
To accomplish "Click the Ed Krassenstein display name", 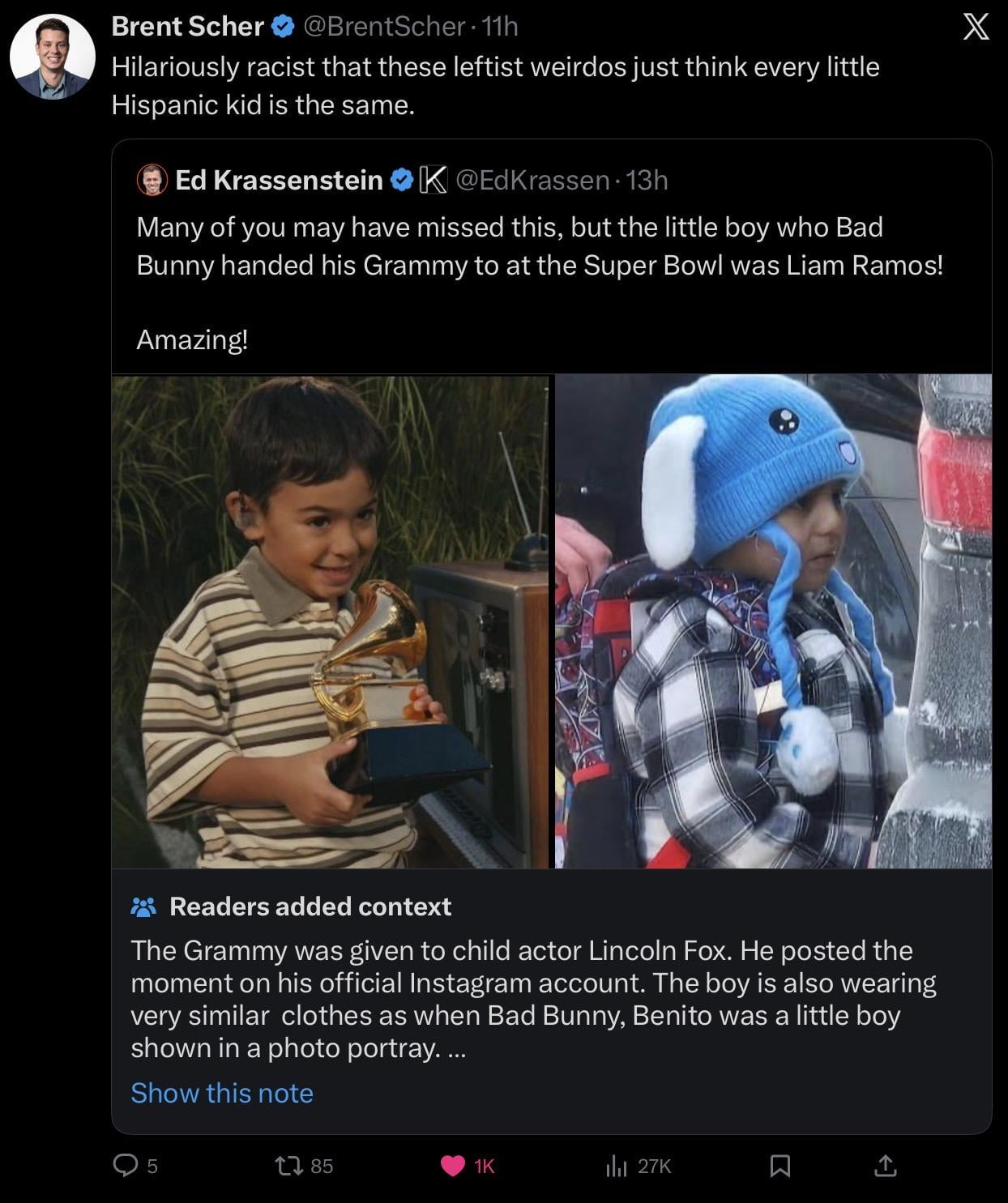I will (x=279, y=180).
